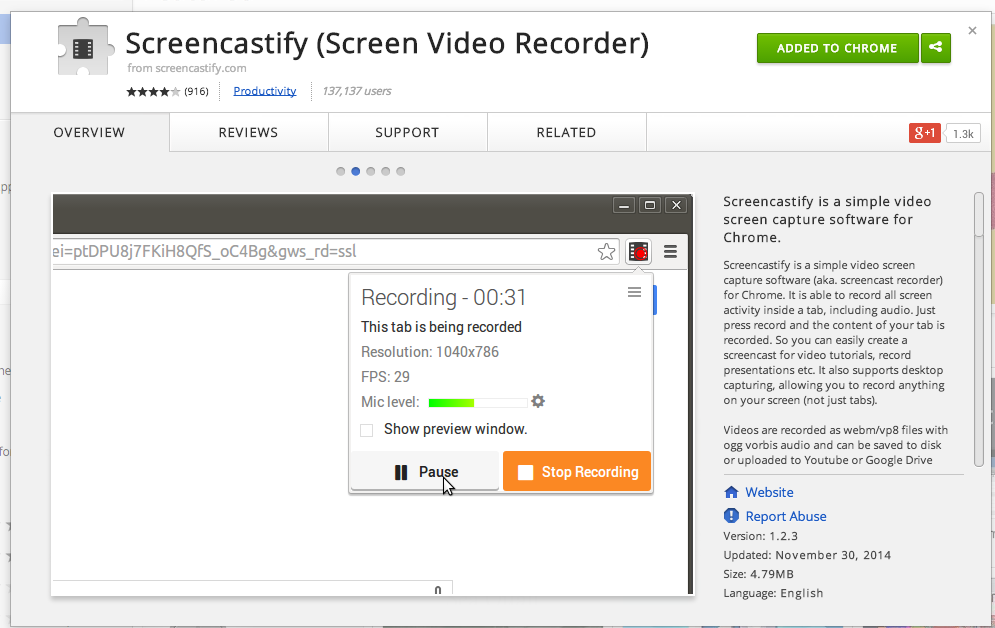Open the Support tab
Viewport: 995px width, 628px height.
click(x=407, y=133)
